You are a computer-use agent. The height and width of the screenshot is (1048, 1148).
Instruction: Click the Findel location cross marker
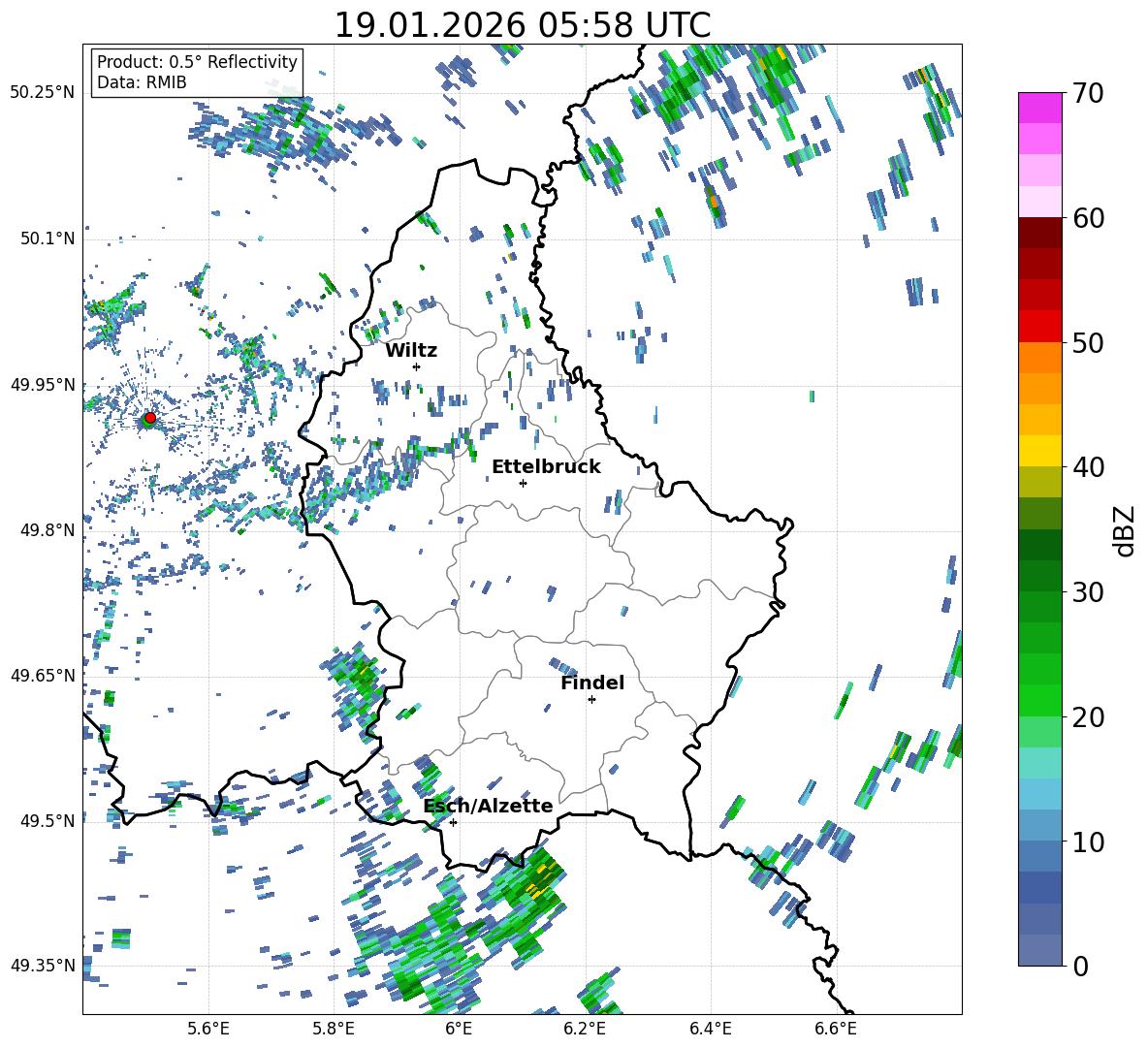[x=591, y=700]
